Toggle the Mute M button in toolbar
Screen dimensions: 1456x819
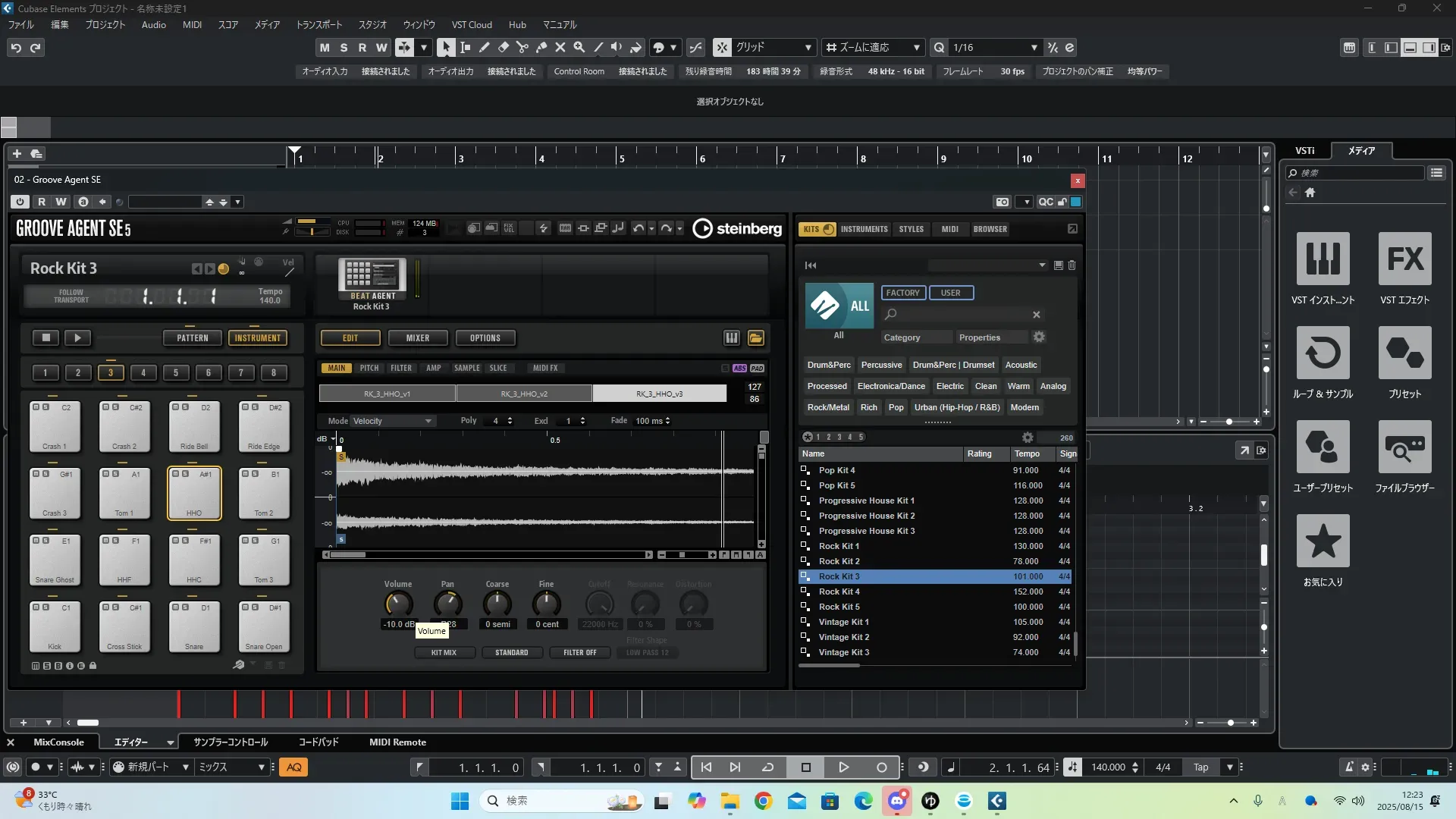[x=325, y=47]
